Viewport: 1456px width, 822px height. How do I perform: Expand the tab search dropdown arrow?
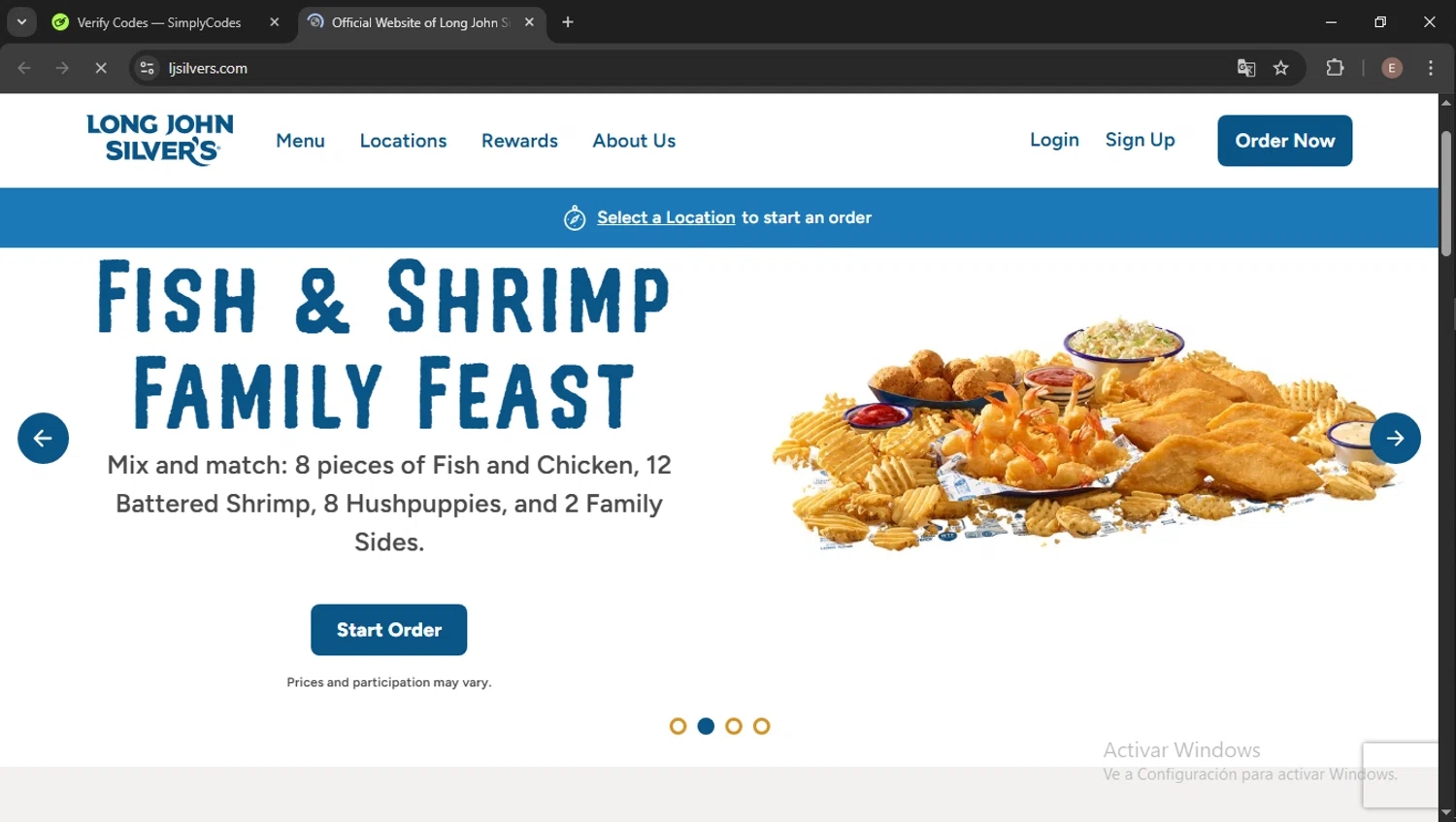[21, 22]
